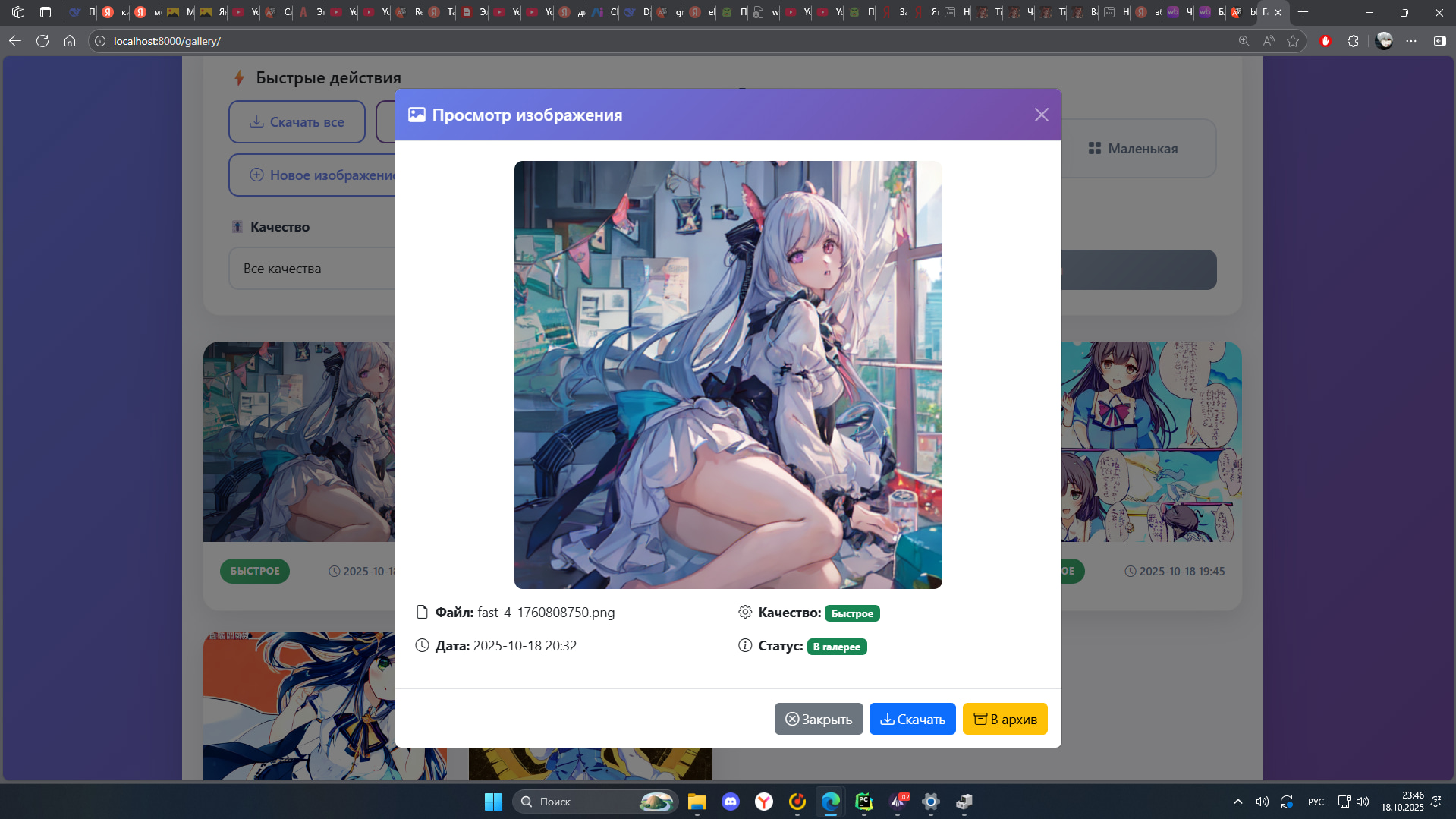Image resolution: width=1456 pixels, height=819 pixels.
Task: Open the Settings gear app in the taskbar
Action: point(931,802)
